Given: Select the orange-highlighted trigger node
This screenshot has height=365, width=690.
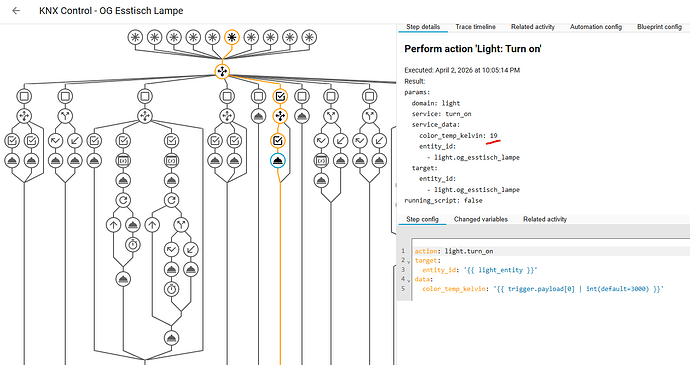Looking at the screenshot, I should pos(231,37).
